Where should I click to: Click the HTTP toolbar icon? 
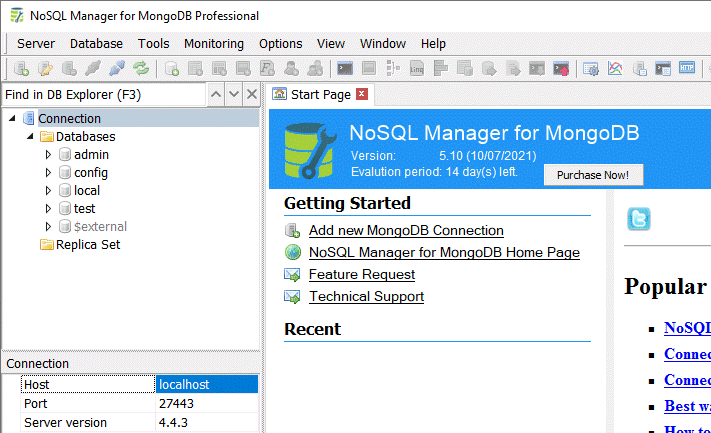coord(687,69)
